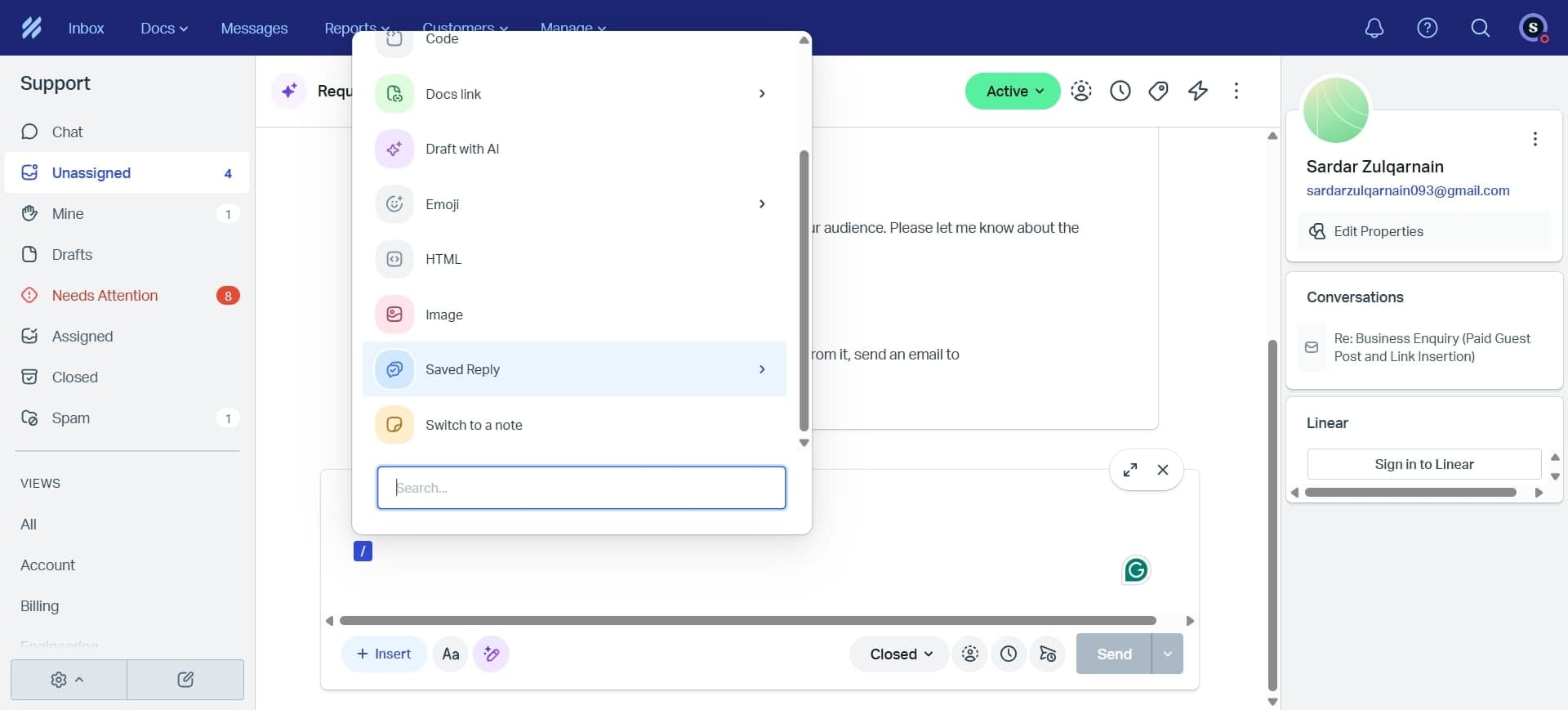Select Emoji in the insert menu
1568x710 pixels.
(x=574, y=204)
